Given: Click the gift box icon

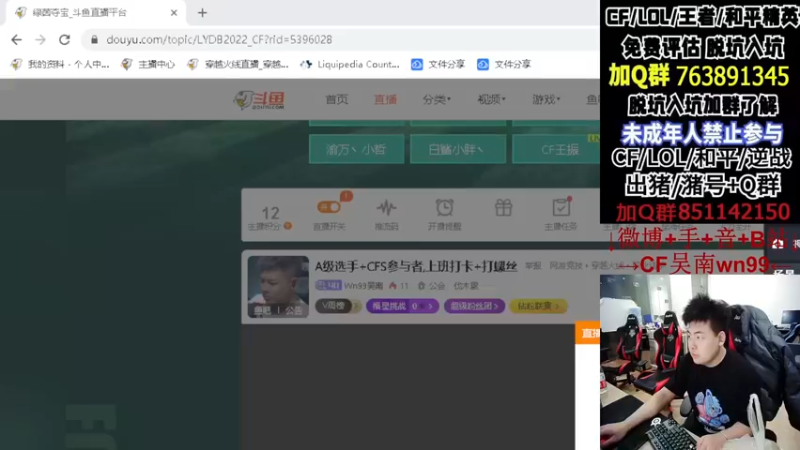Looking at the screenshot, I should (503, 208).
